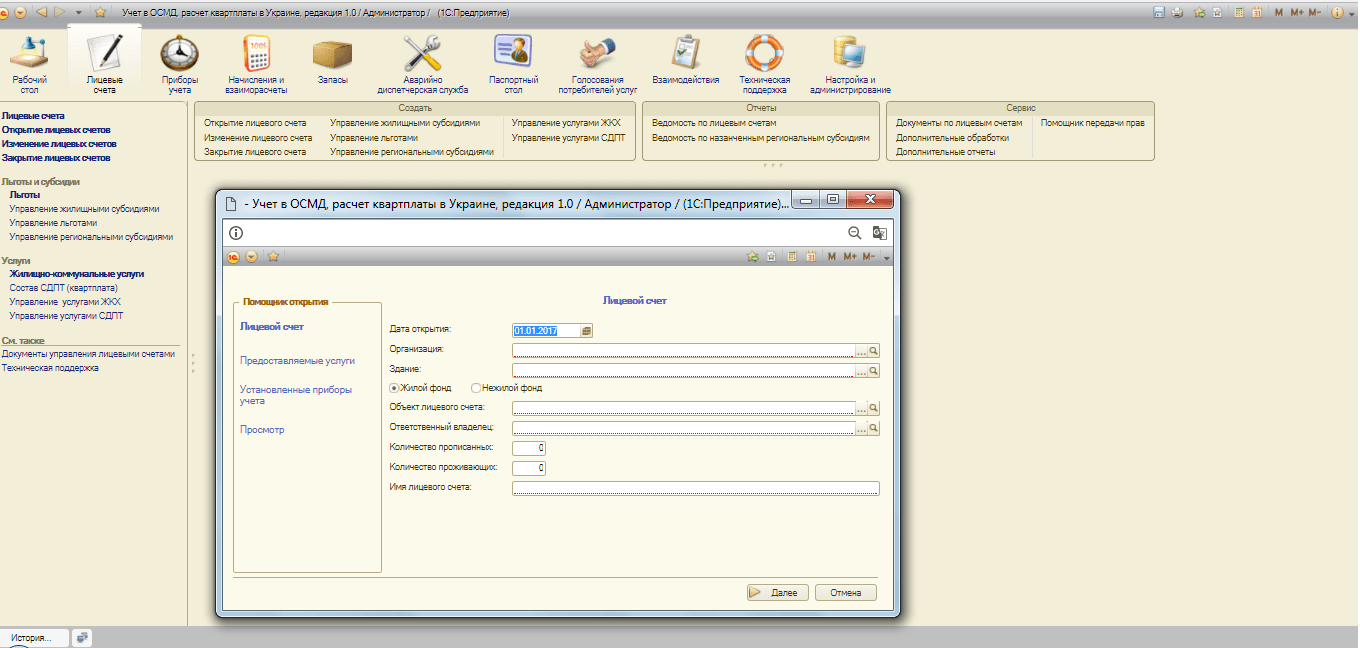
Task: Open calculator in dialog toolbar
Action: (792, 256)
